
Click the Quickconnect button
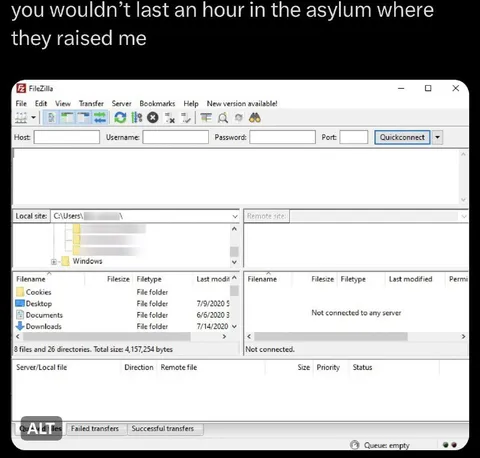pyautogui.click(x=402, y=137)
